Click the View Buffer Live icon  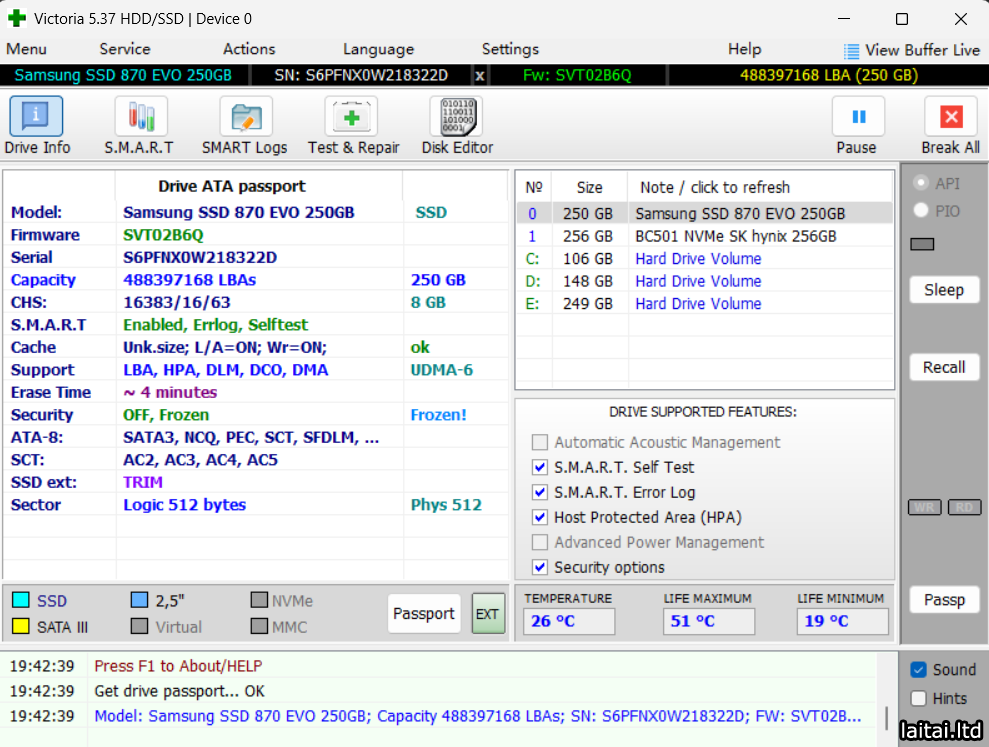(x=851, y=51)
